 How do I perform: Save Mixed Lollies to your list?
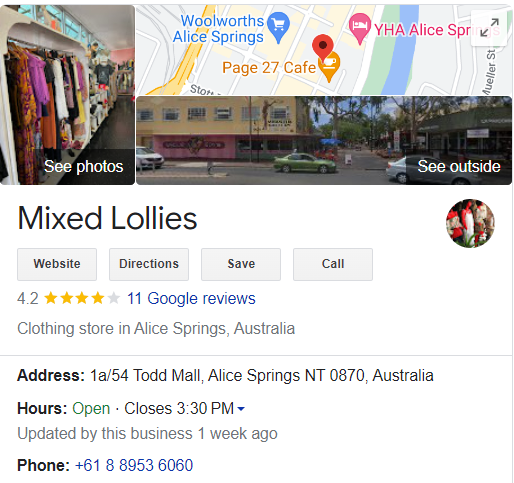click(241, 264)
